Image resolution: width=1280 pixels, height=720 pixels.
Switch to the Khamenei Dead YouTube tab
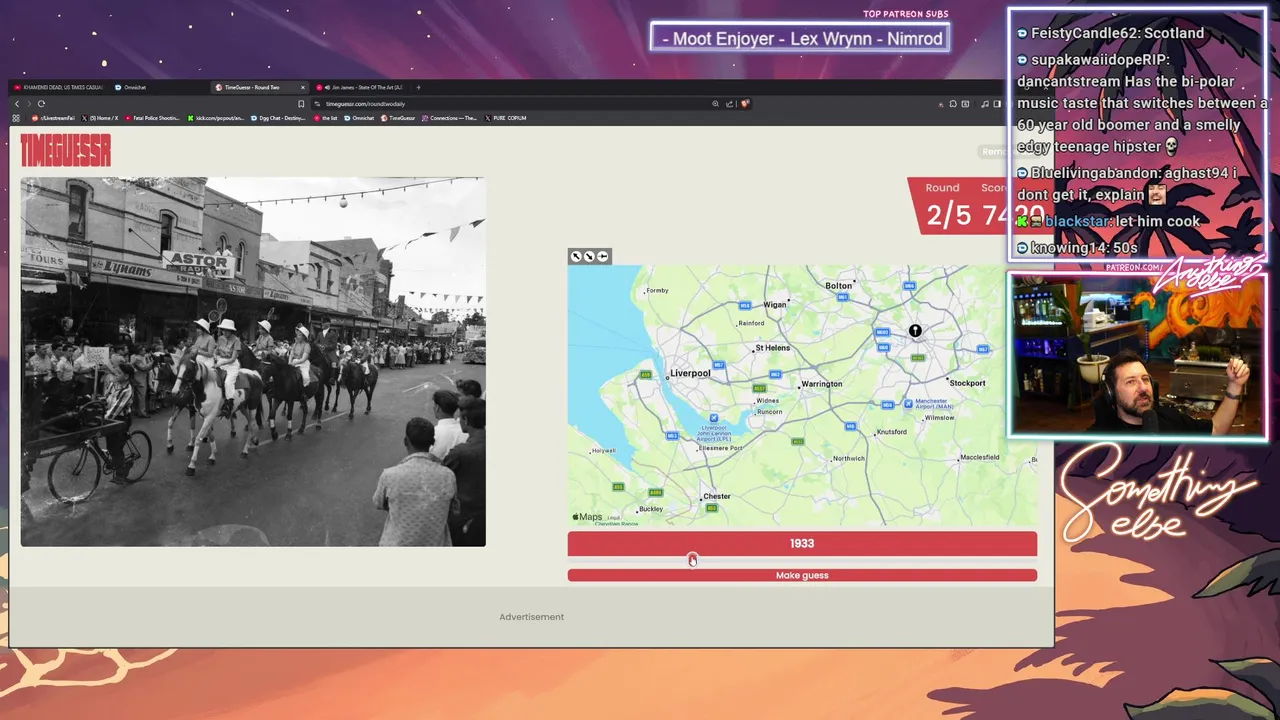click(x=60, y=87)
